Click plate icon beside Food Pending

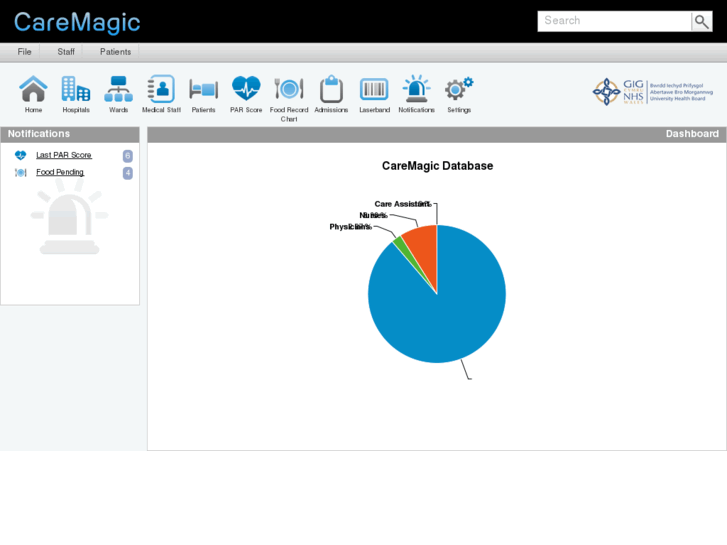tap(20, 173)
